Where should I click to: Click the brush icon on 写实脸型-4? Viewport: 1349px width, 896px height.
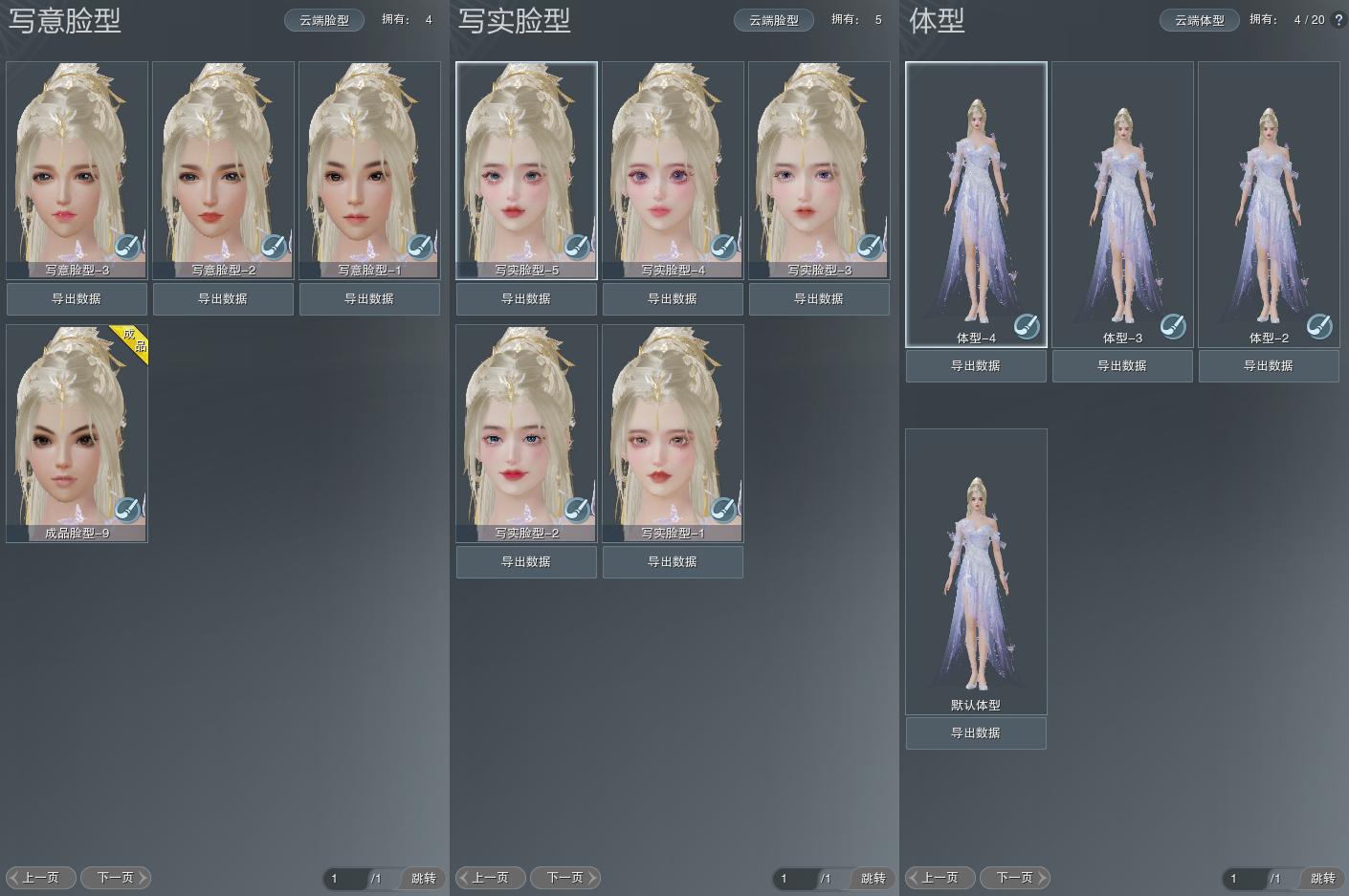pyautogui.click(x=723, y=246)
